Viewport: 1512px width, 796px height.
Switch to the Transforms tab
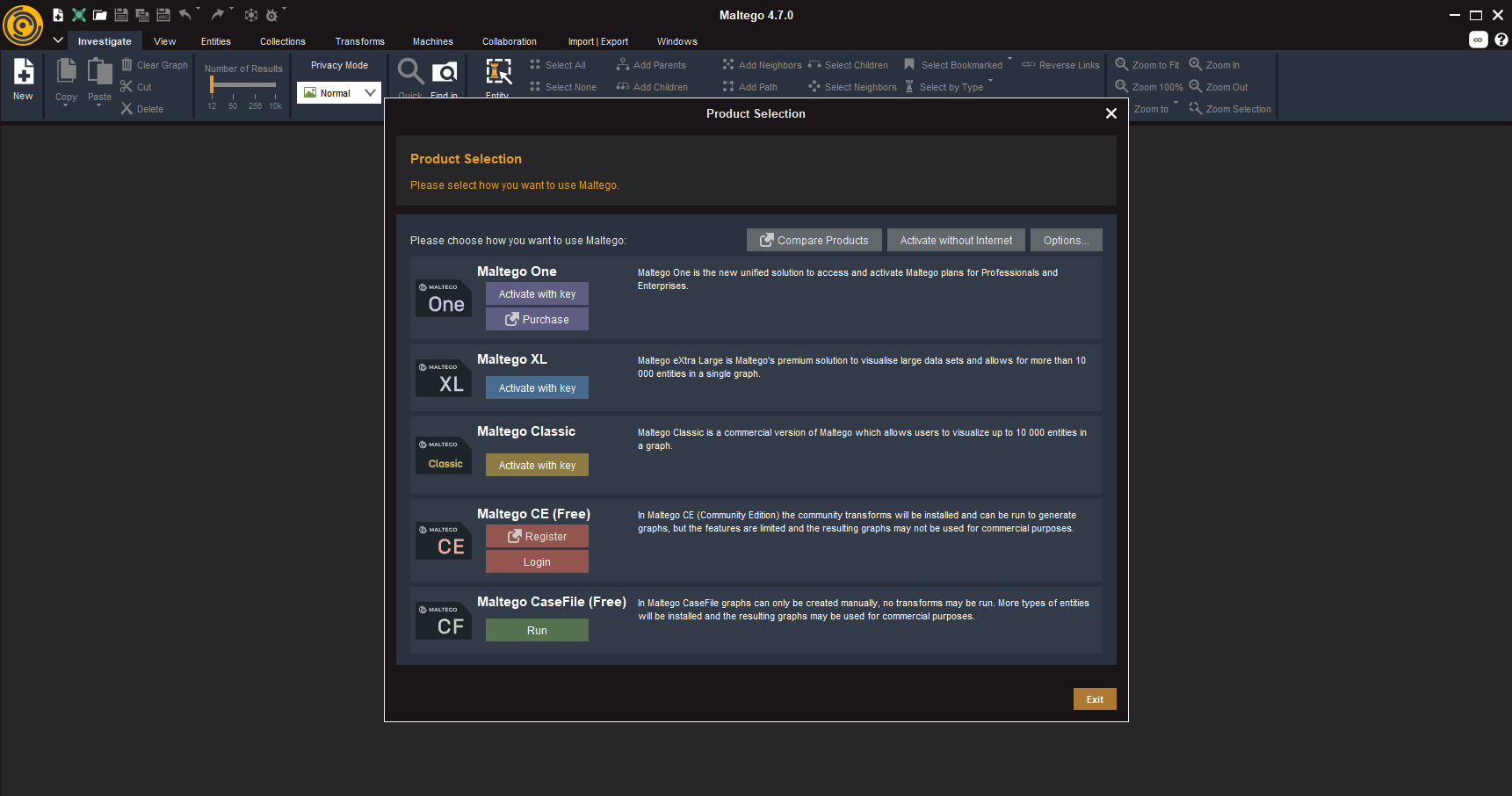coord(360,41)
